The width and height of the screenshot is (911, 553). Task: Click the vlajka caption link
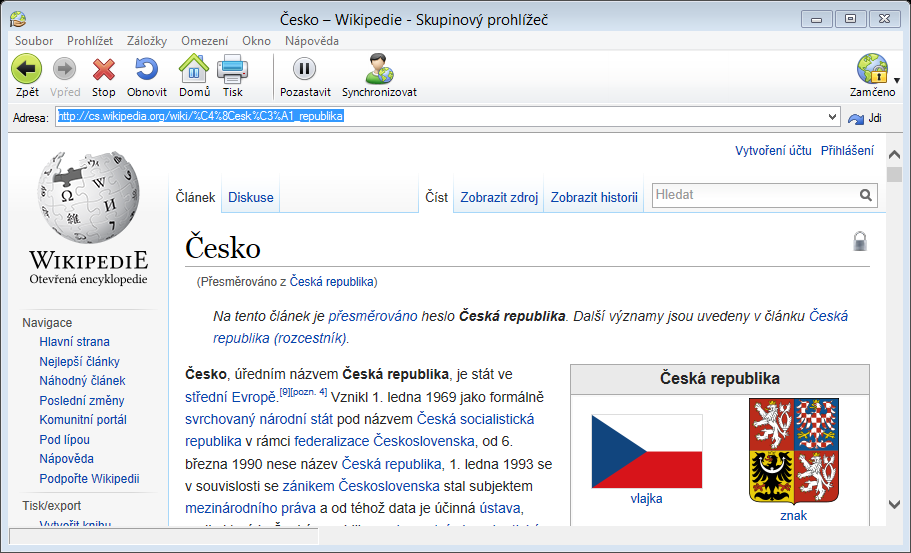pos(646,498)
